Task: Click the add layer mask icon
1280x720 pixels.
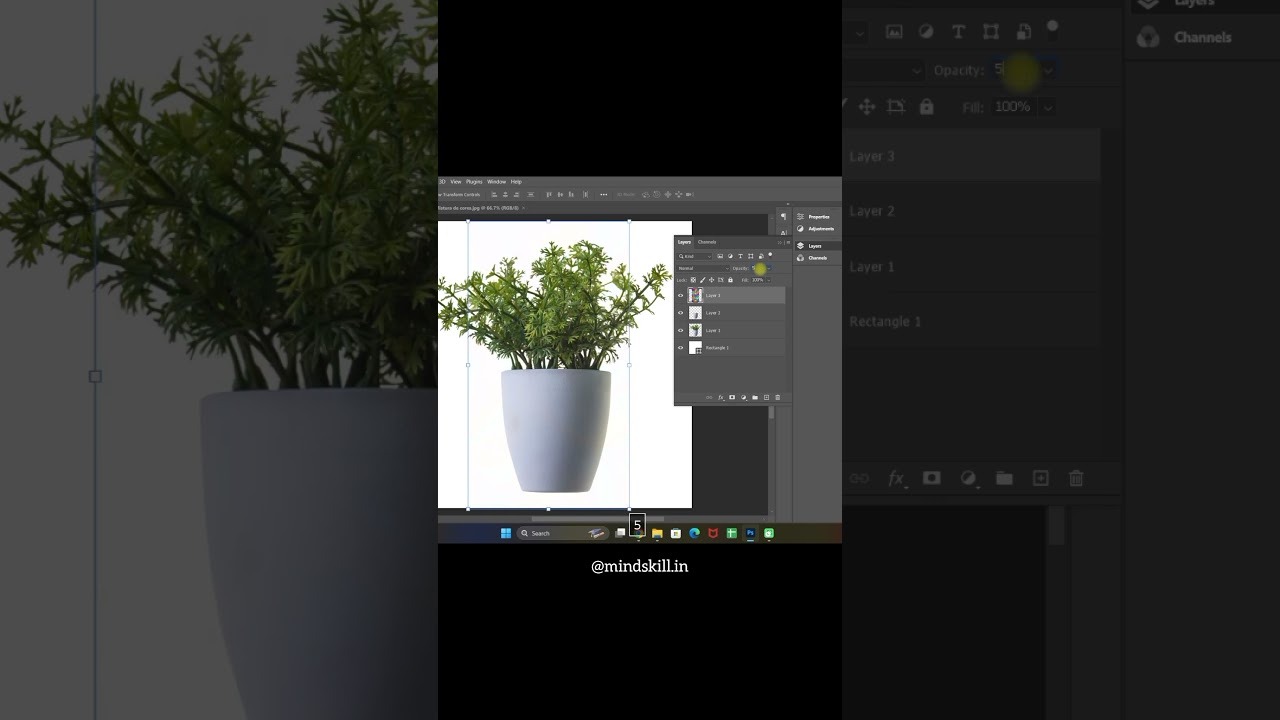Action: coord(732,397)
